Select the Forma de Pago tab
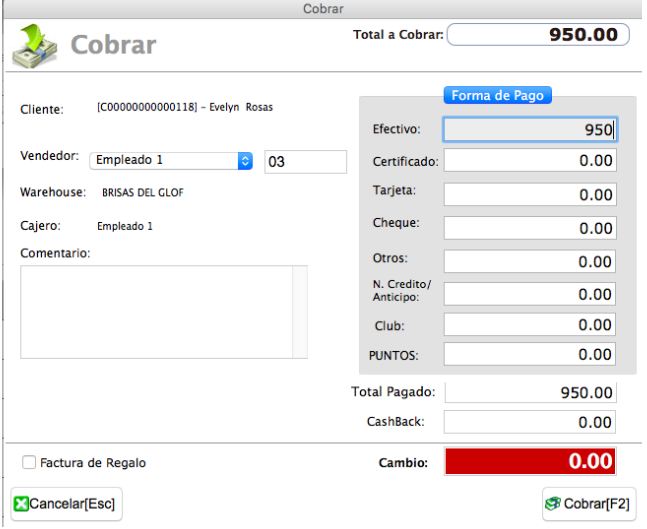Image resolution: width=647 pixels, height=529 pixels. click(x=498, y=95)
